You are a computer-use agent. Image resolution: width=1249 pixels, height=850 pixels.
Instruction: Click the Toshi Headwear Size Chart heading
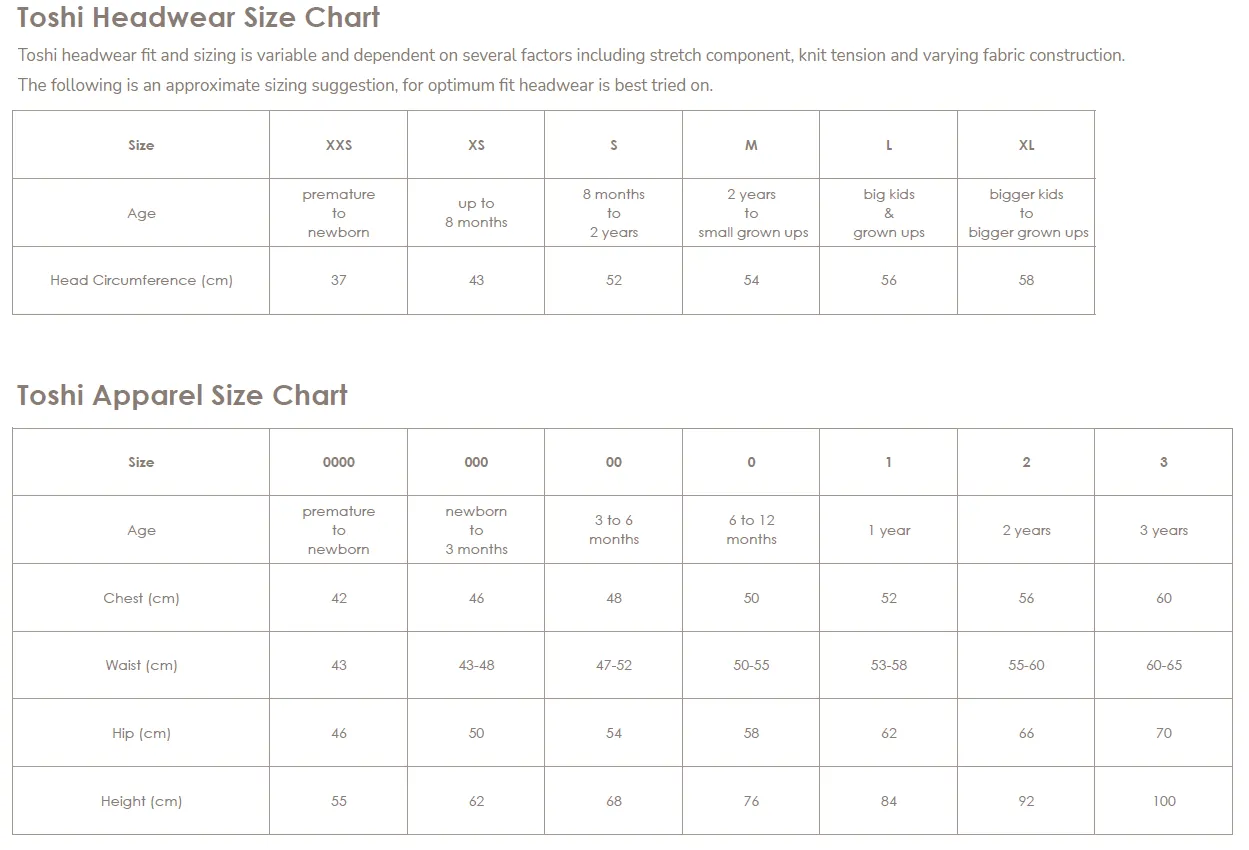click(x=198, y=18)
